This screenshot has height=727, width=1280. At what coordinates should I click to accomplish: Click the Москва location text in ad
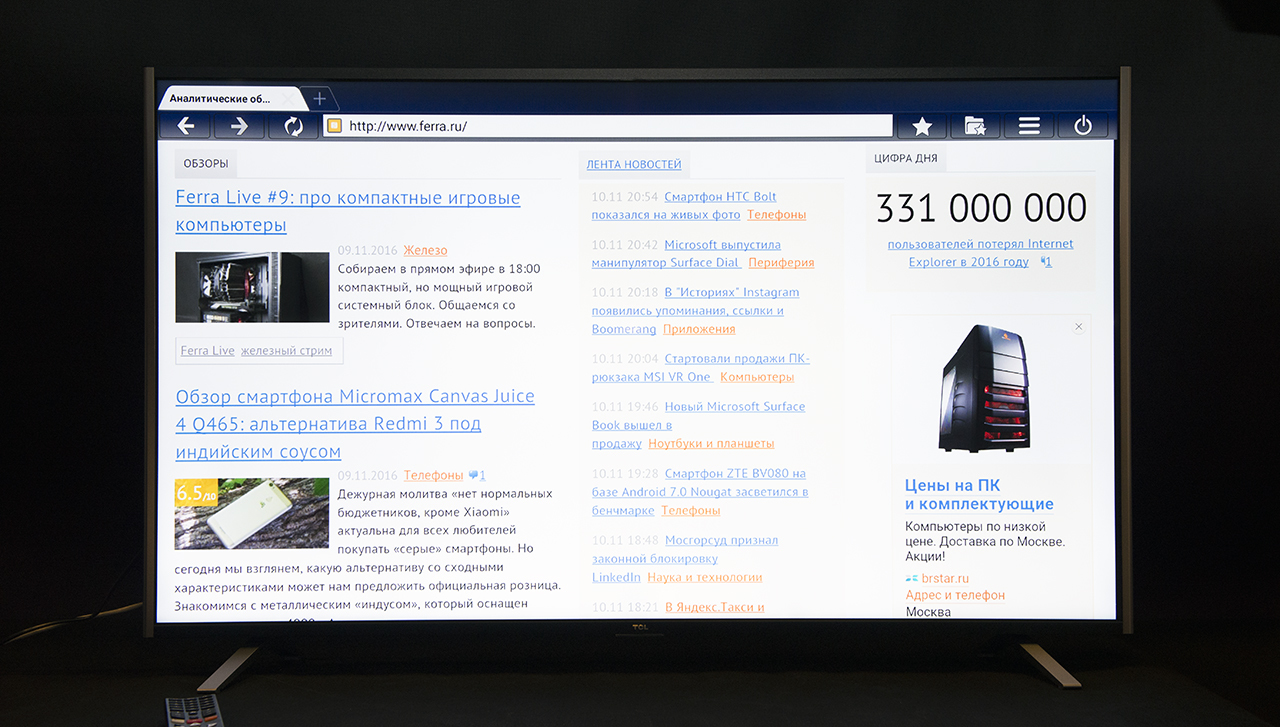click(928, 611)
